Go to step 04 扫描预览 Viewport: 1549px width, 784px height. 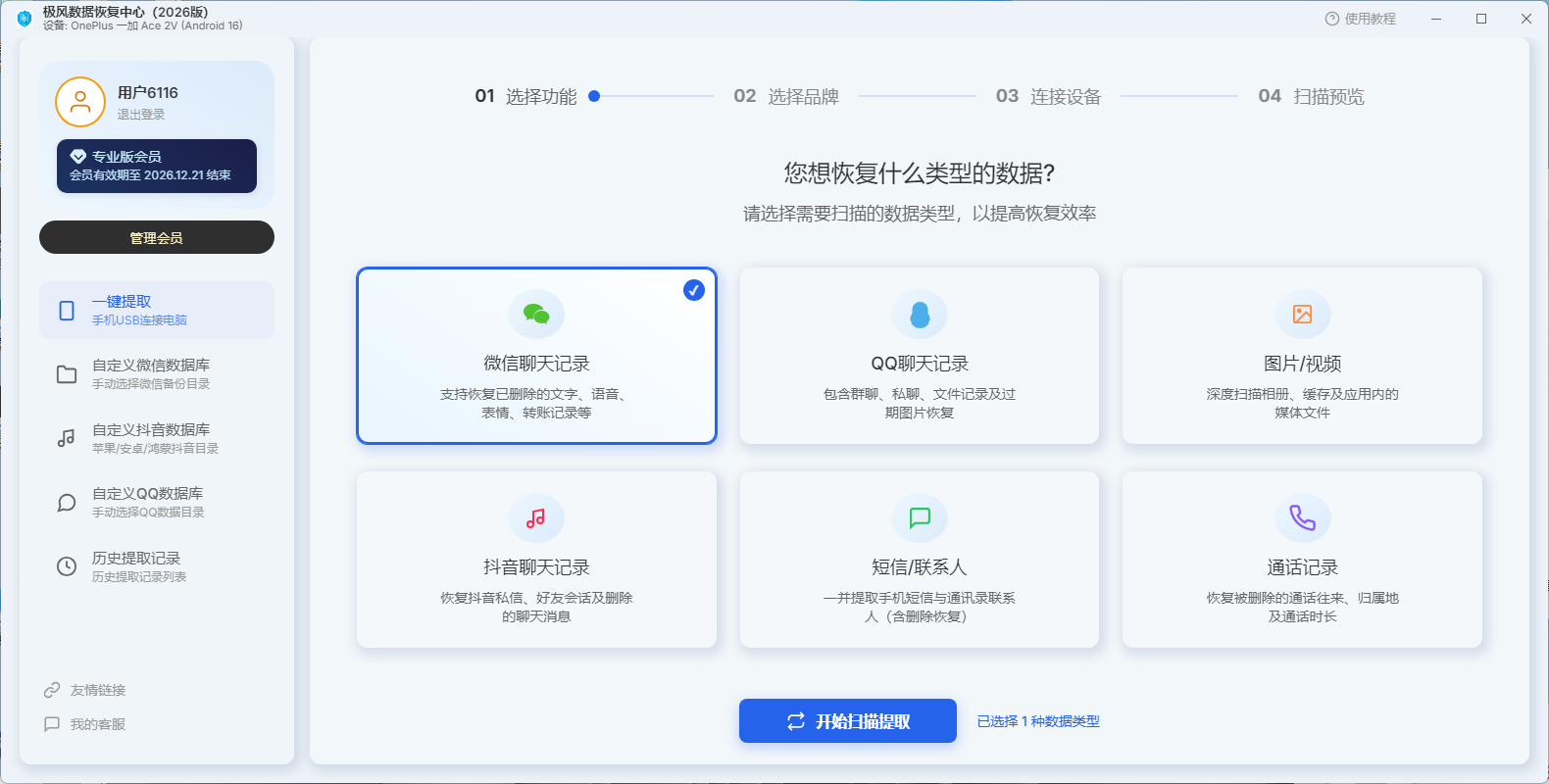[1311, 96]
